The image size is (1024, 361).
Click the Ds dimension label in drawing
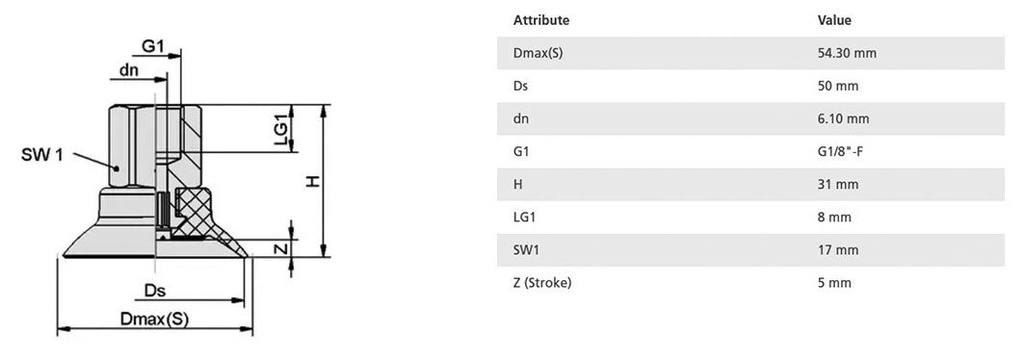point(155,290)
